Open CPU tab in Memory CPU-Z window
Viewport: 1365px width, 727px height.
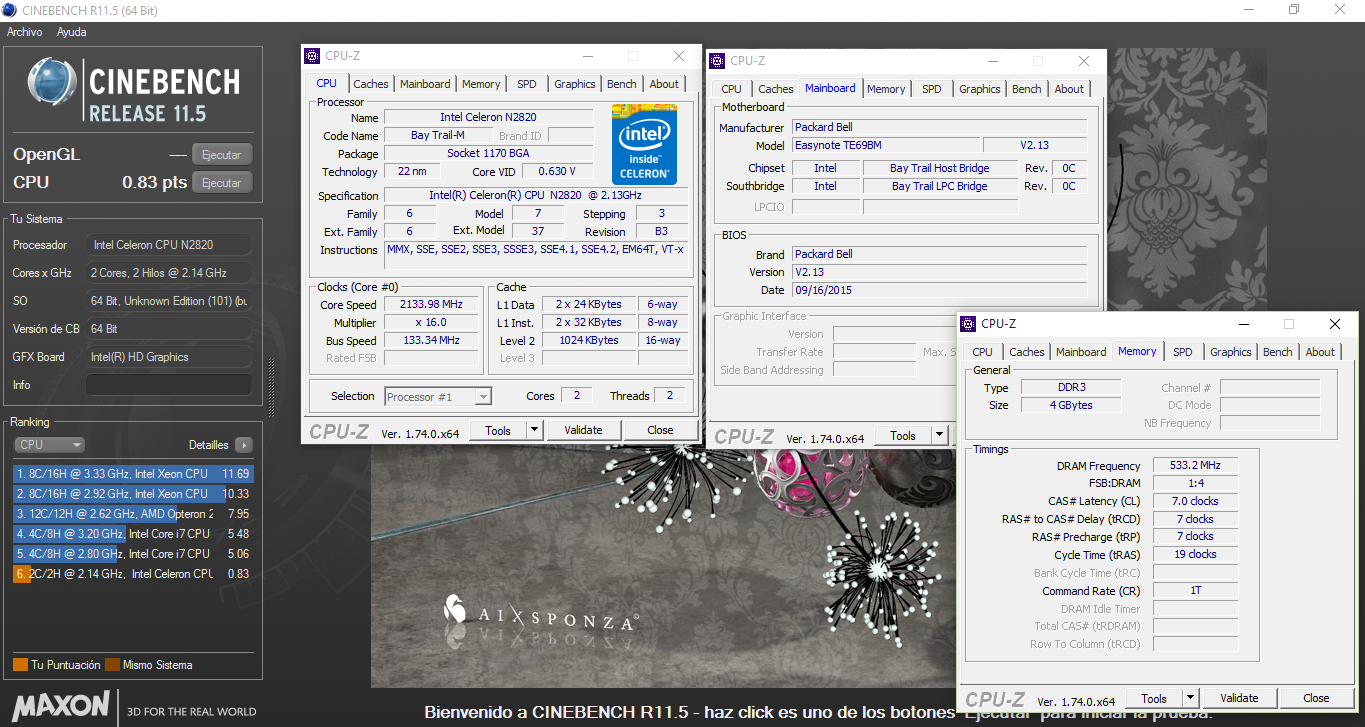pos(982,352)
